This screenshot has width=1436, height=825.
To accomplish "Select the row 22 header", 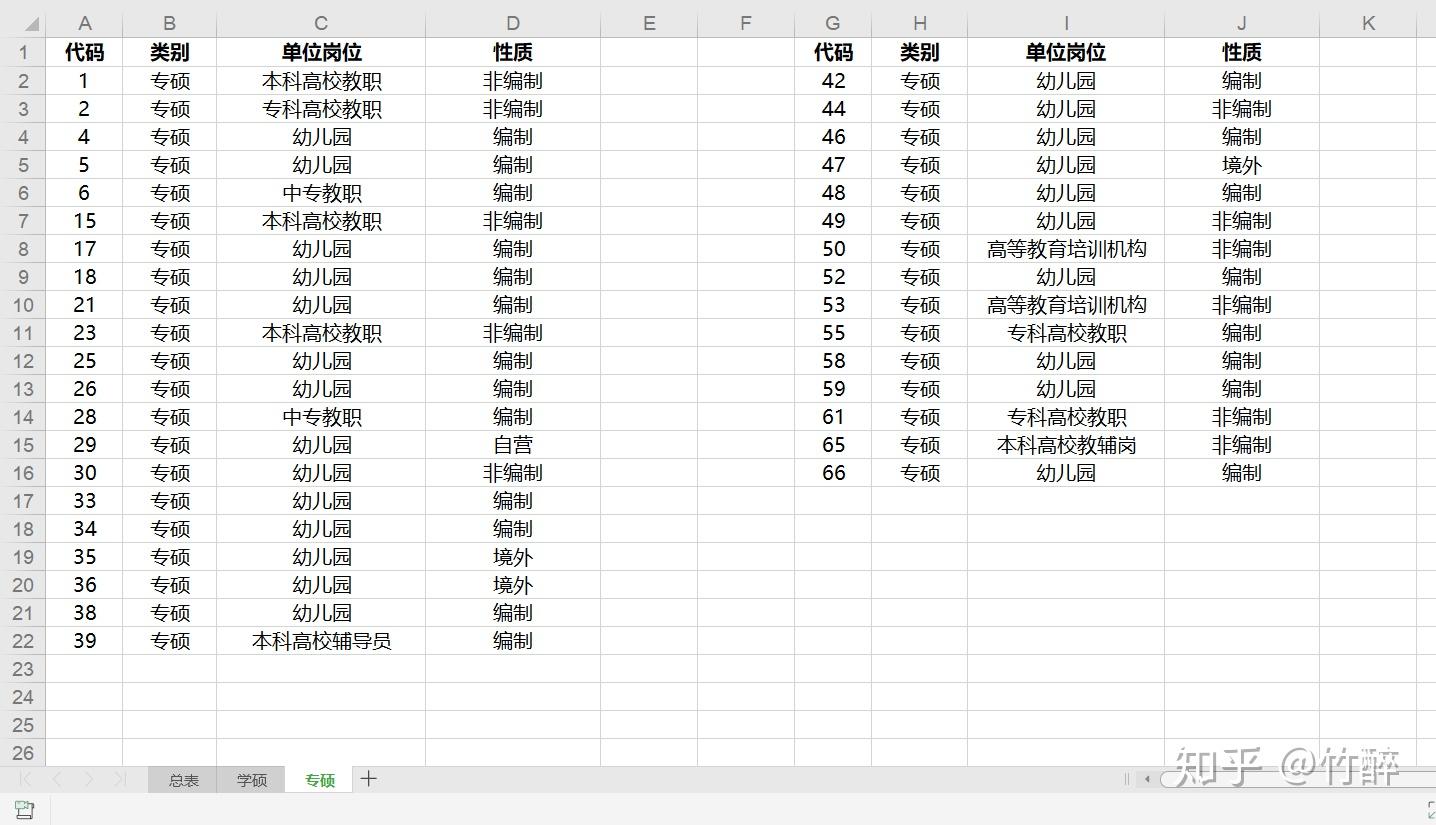I will (23, 641).
